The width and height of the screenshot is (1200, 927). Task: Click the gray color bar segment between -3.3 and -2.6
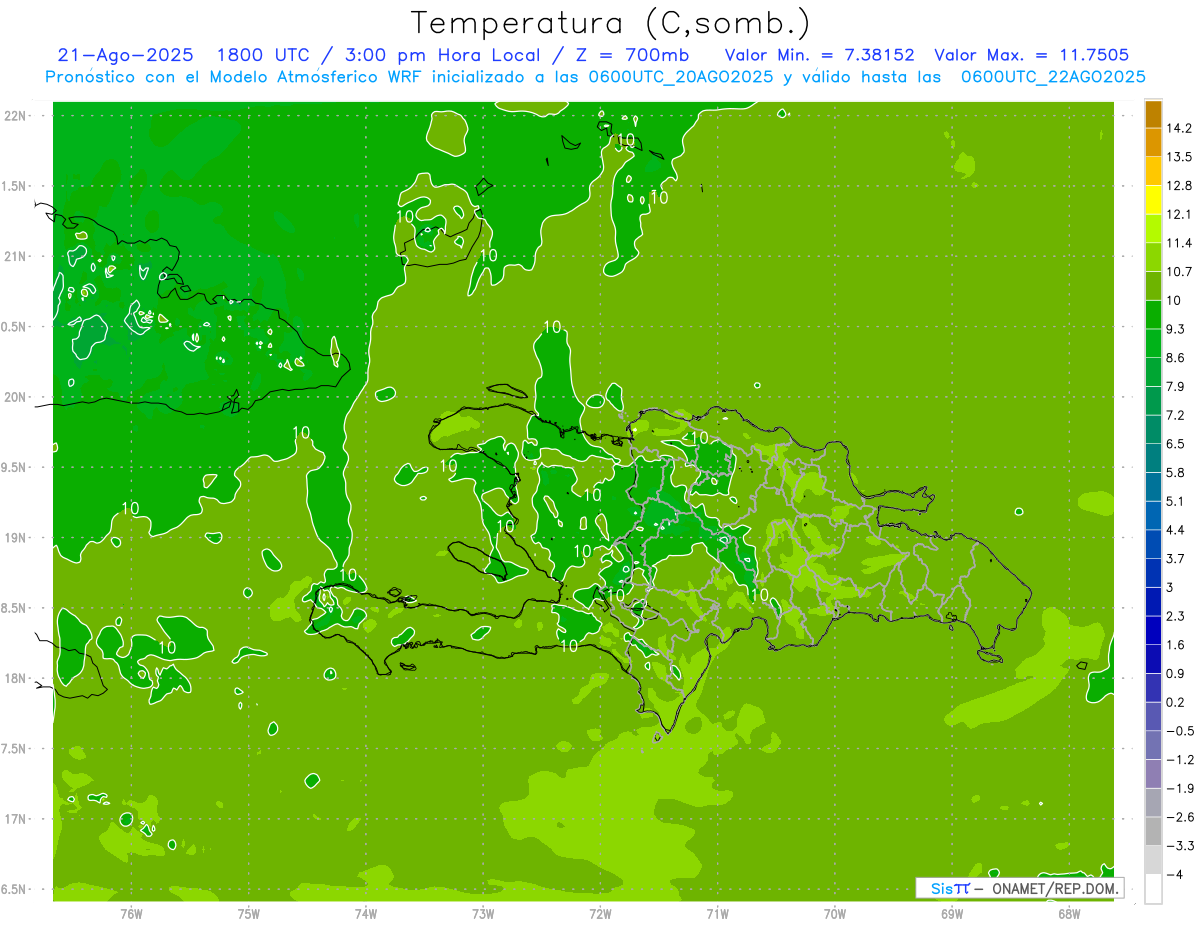1153,831
